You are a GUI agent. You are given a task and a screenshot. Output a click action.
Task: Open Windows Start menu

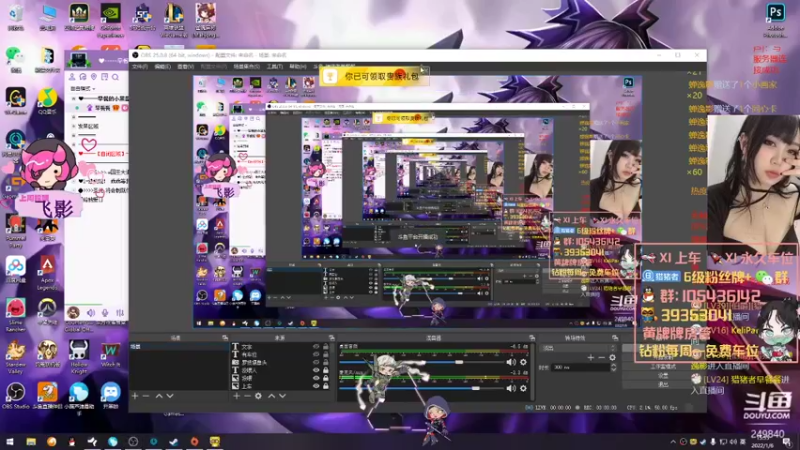tap(10, 442)
